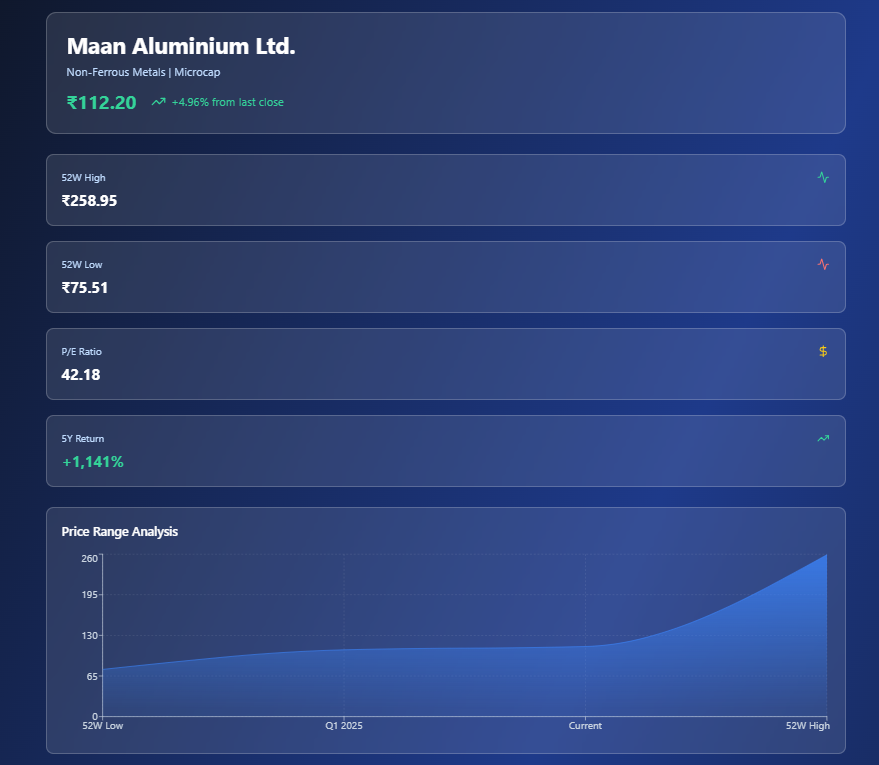Click the small green arrow next to the price change
Screen dimensions: 879x765
tap(157, 101)
